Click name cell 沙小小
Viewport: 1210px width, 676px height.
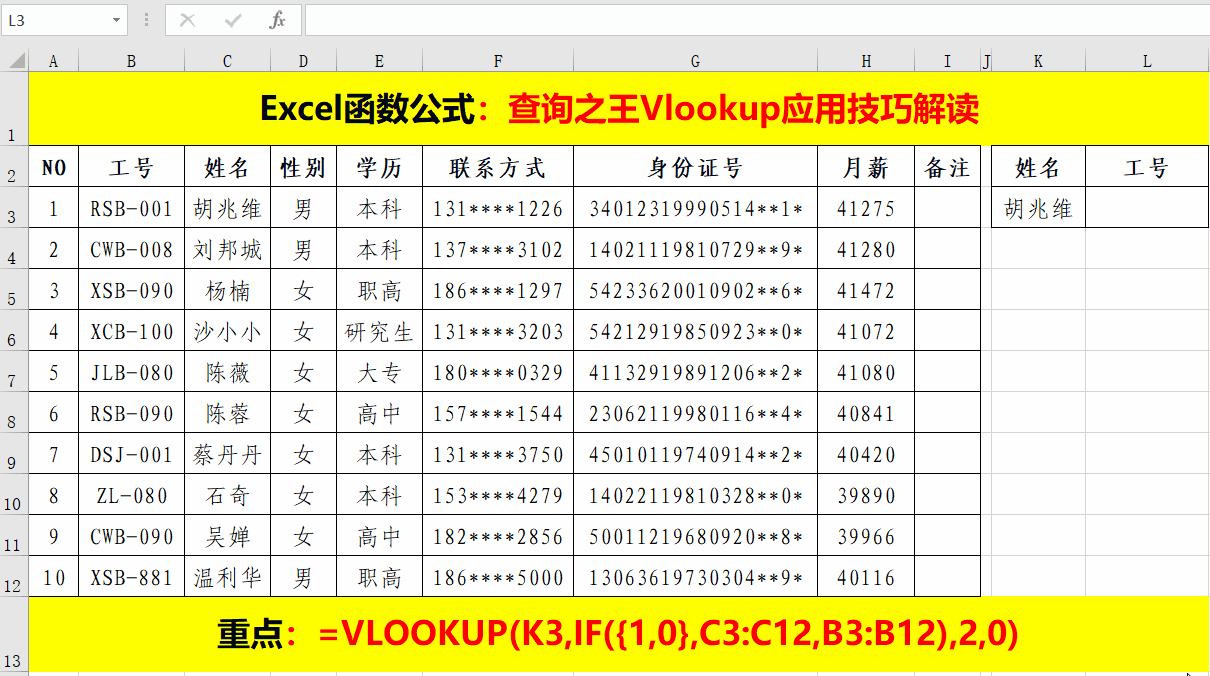[x=228, y=331]
